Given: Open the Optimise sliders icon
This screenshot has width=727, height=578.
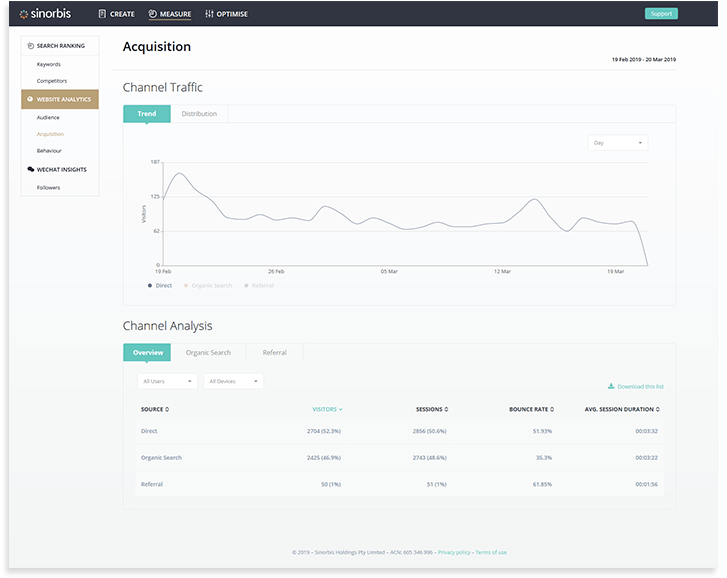Looking at the screenshot, I should tap(210, 14).
